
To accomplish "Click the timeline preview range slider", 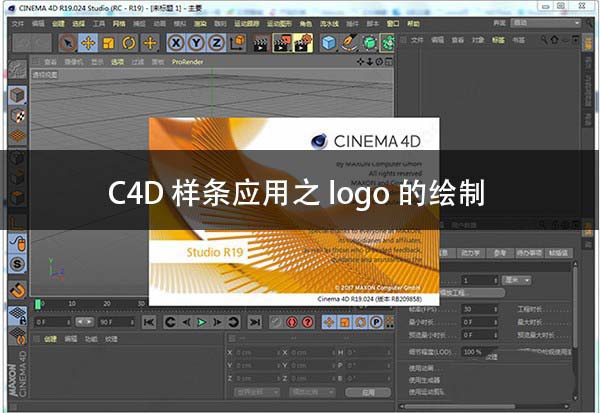I will pyautogui.click(x=84, y=322).
